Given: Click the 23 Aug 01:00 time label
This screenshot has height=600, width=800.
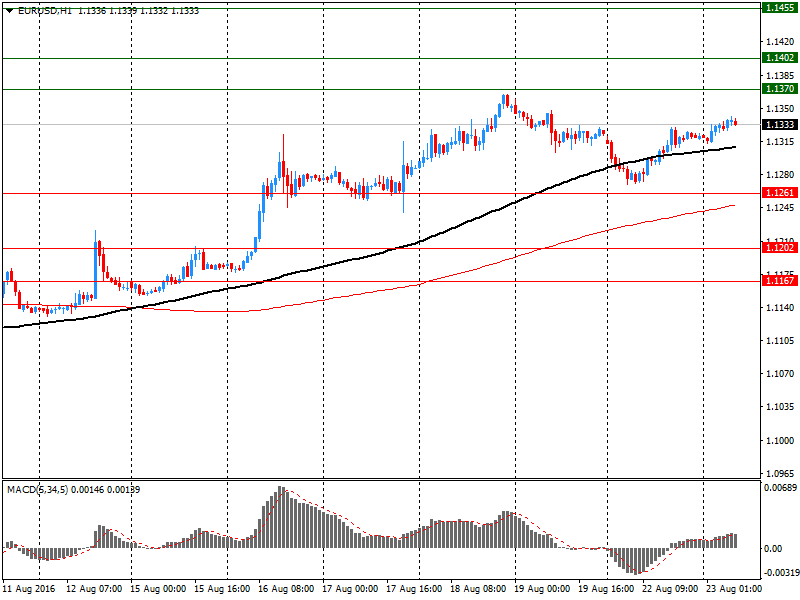Looking at the screenshot, I should (x=734, y=589).
